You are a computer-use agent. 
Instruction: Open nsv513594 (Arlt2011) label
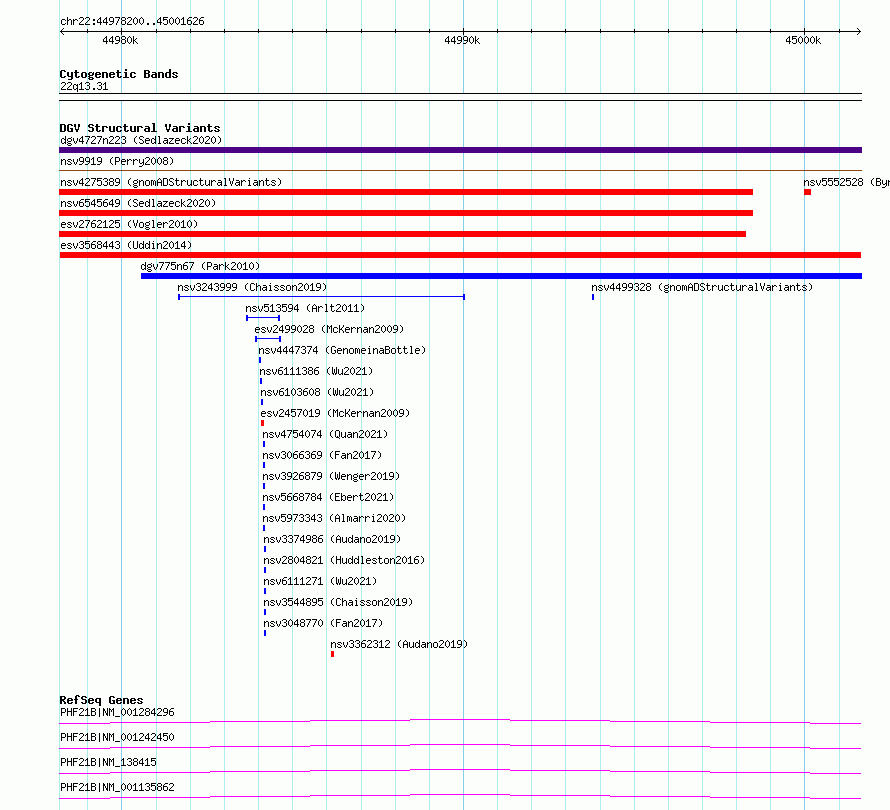pyautogui.click(x=305, y=308)
